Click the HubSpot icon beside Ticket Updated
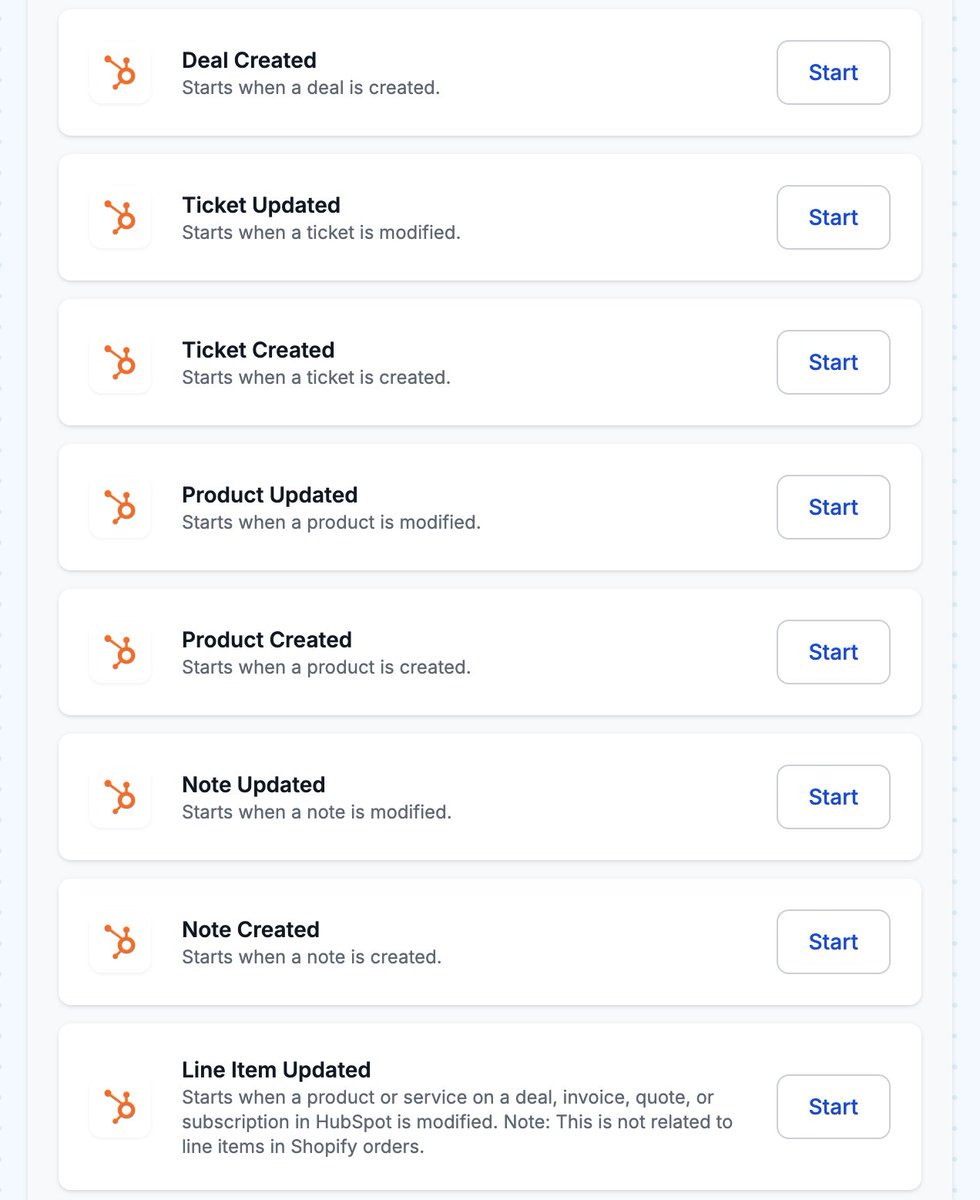 (x=120, y=217)
